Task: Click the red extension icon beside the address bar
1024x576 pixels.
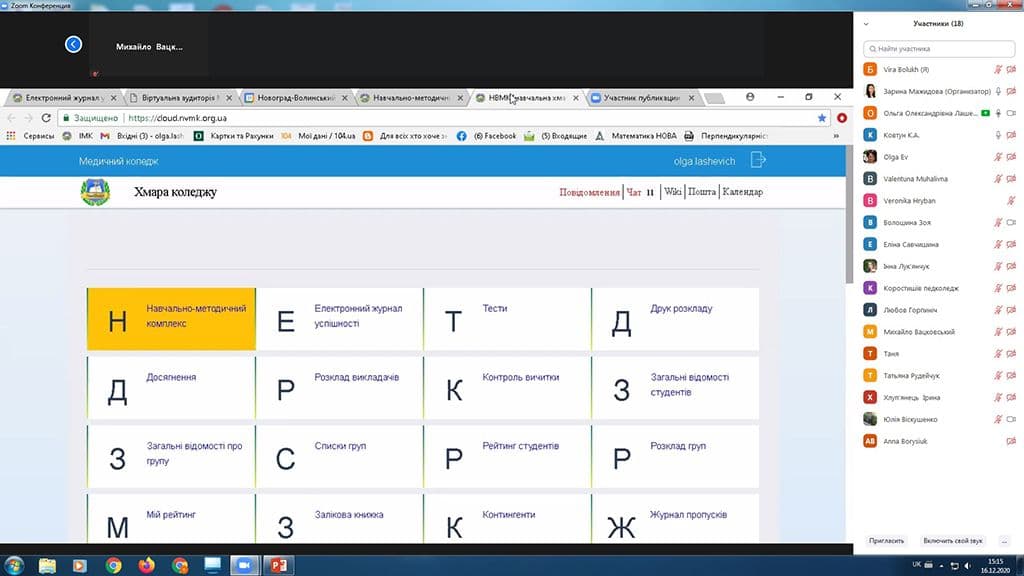Action: coord(842,118)
